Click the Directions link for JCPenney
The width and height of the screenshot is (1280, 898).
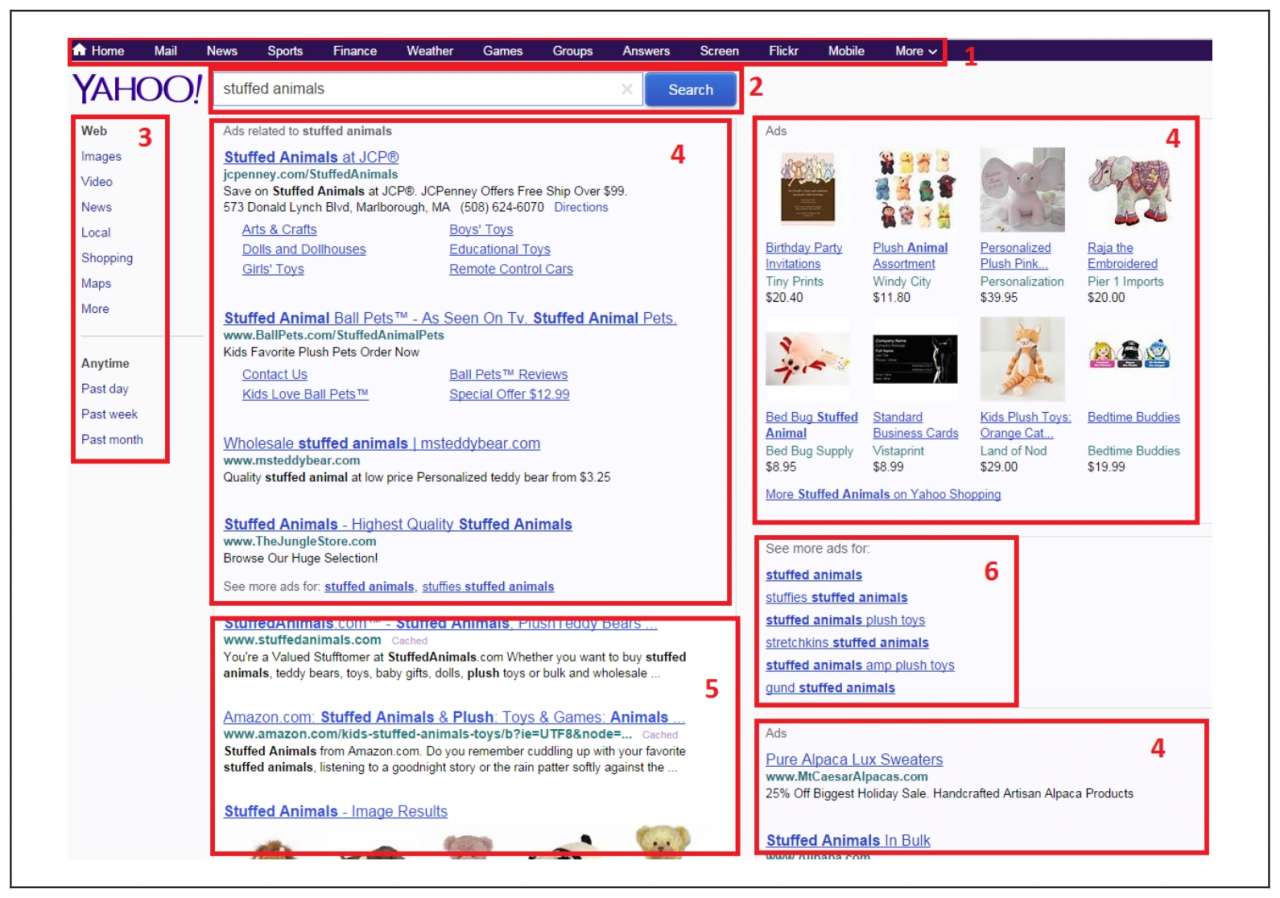click(x=581, y=207)
